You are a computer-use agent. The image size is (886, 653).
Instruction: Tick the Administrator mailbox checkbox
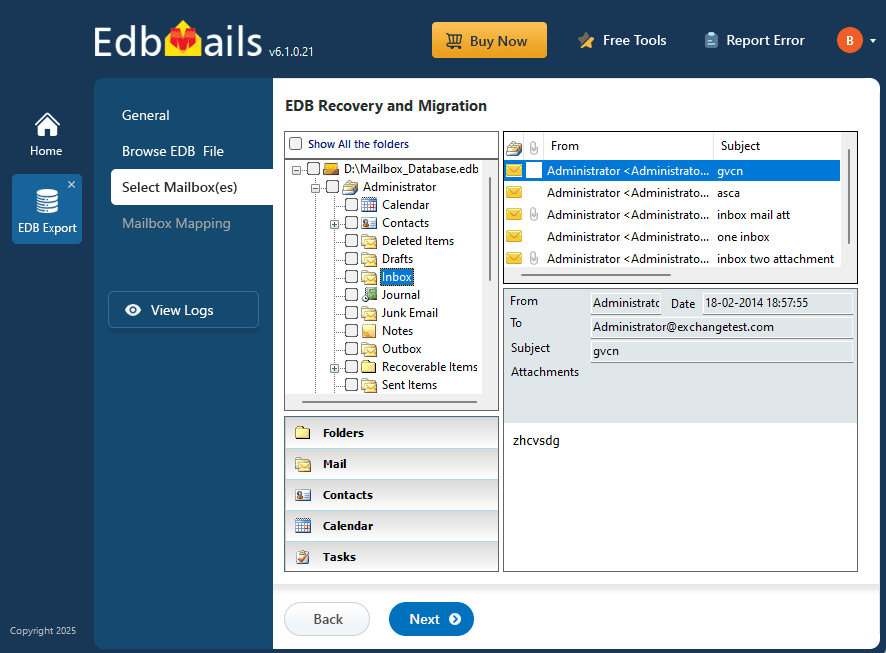[333, 186]
